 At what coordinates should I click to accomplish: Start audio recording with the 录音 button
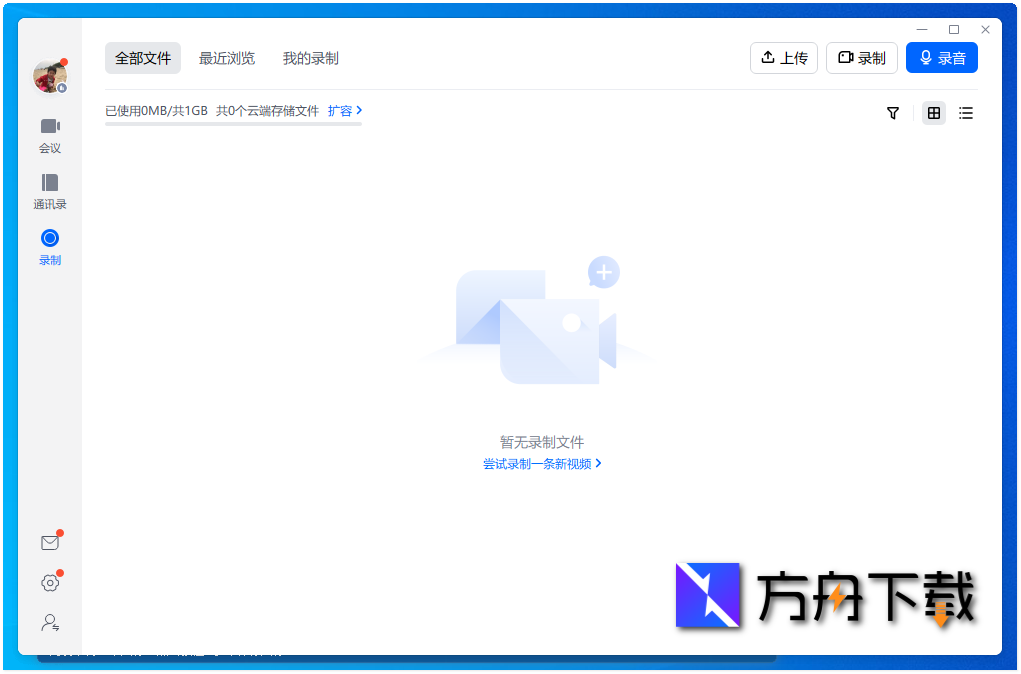tap(941, 57)
